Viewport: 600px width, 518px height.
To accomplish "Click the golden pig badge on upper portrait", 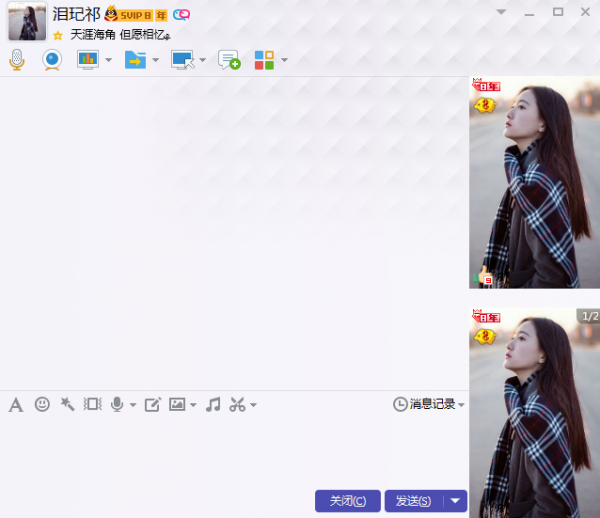I will [x=485, y=105].
